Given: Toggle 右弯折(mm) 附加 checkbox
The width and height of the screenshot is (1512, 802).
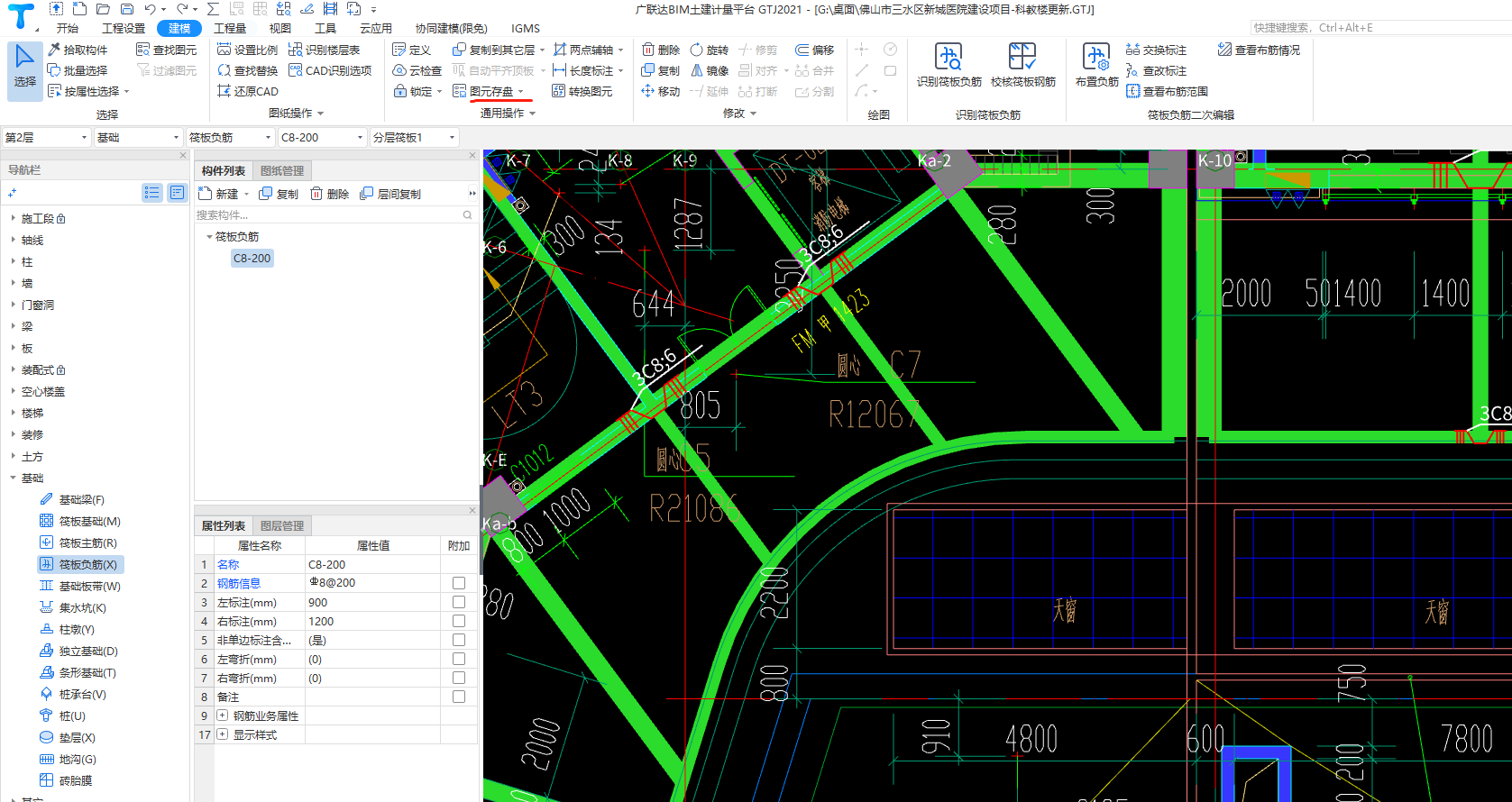Looking at the screenshot, I should [x=459, y=679].
